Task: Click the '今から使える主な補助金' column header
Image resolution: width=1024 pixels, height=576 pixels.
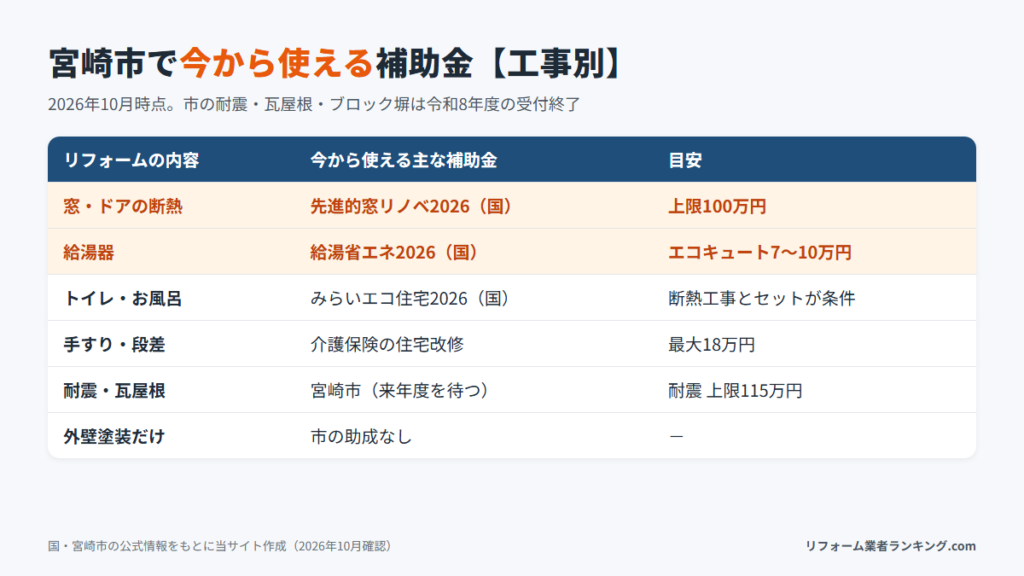Action: pos(404,160)
